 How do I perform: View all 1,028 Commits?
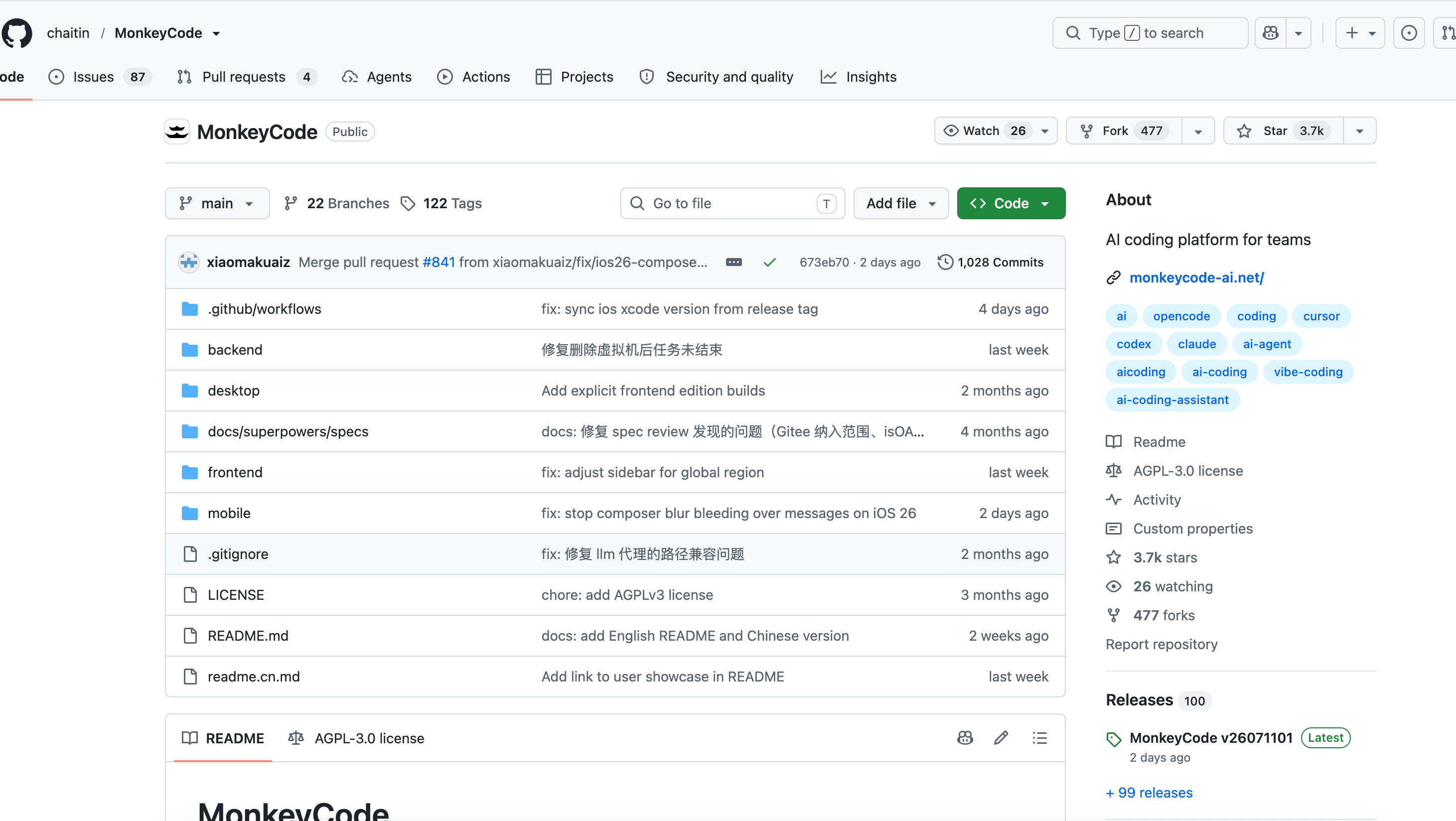(990, 262)
